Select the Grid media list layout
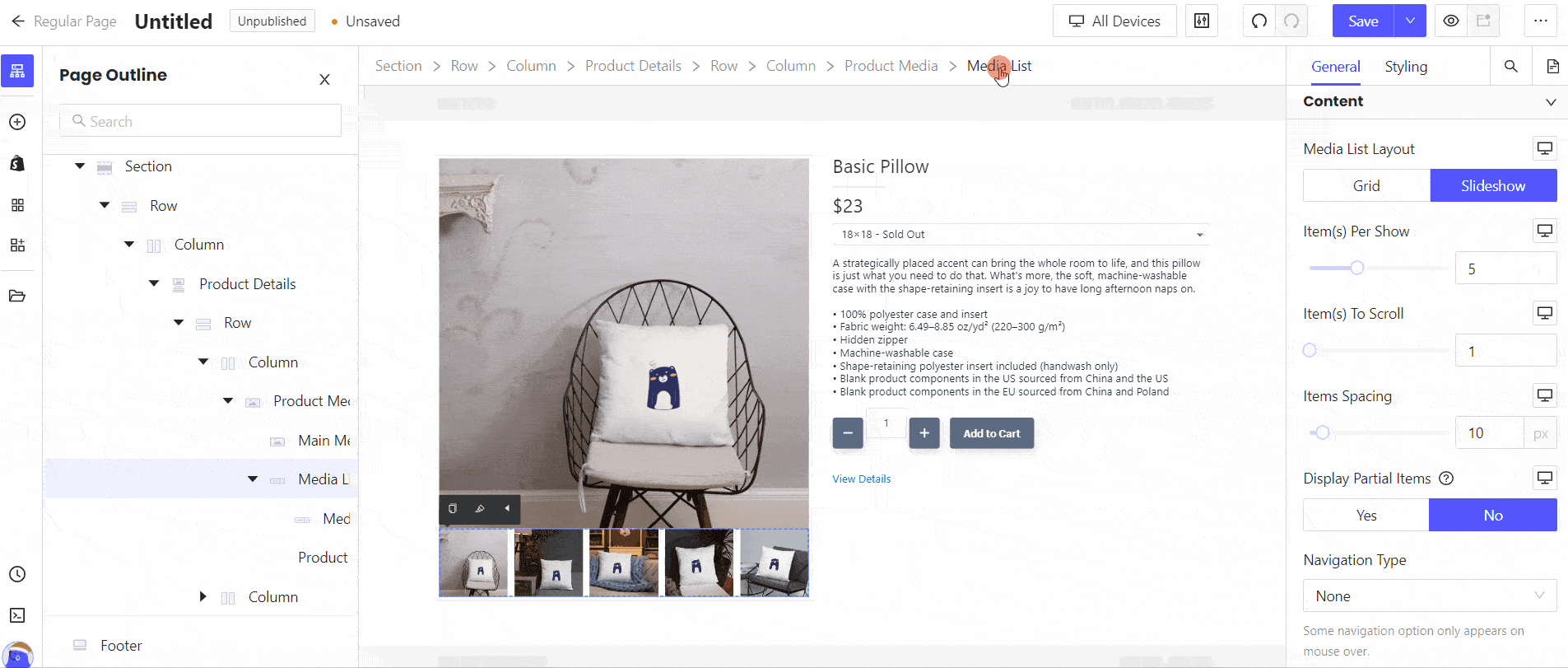This screenshot has width=1568, height=668. (1366, 185)
